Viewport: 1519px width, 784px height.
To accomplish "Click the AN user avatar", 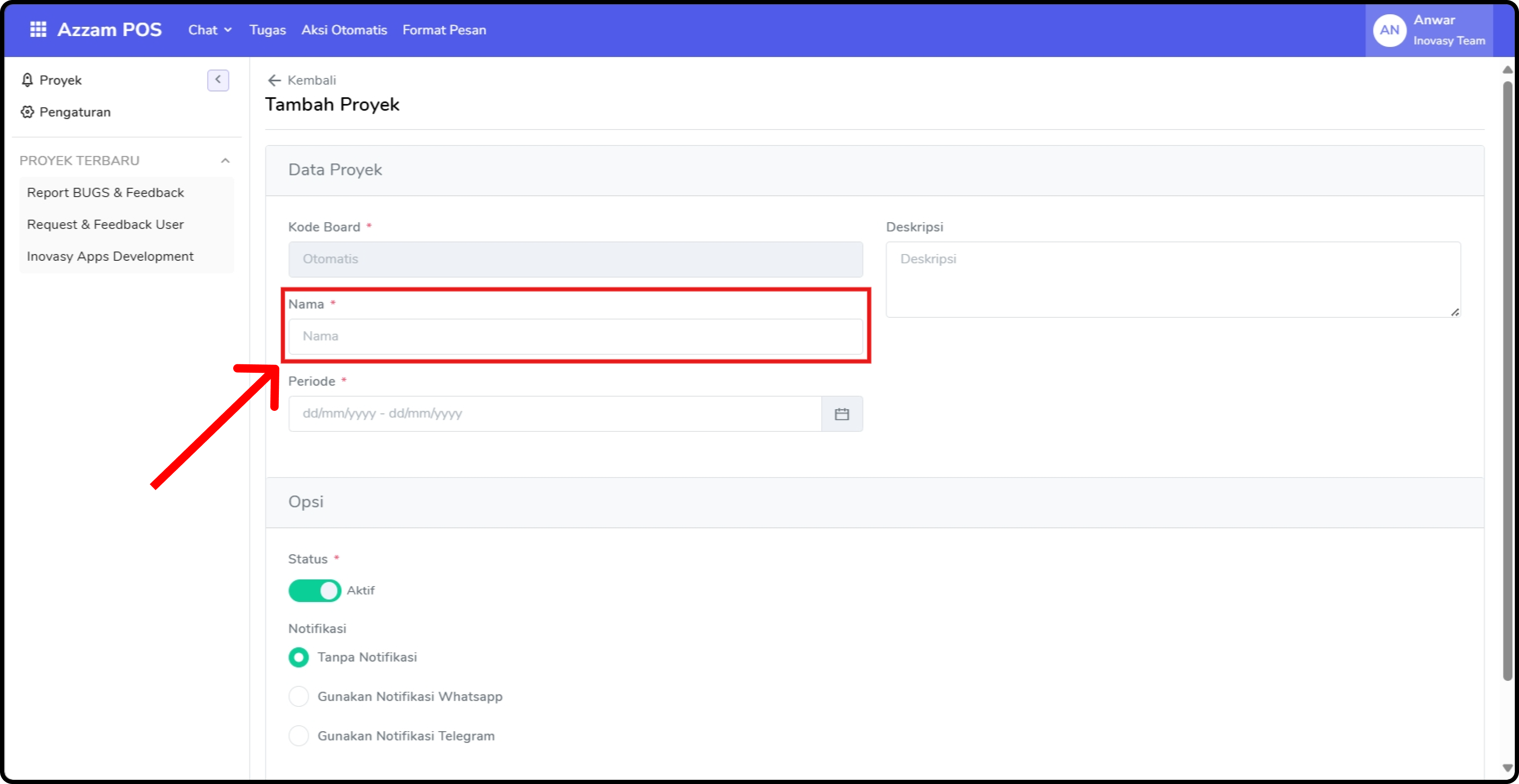I will click(x=1389, y=30).
